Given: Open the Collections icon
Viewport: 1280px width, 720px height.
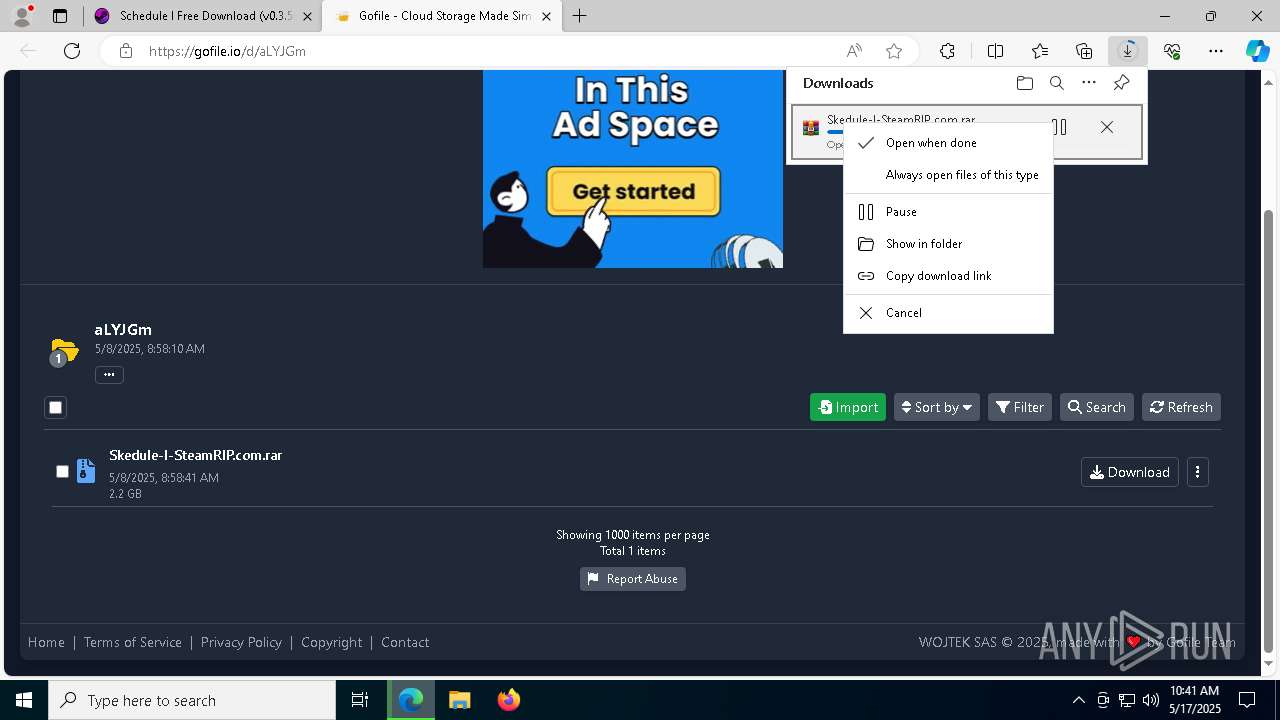Looking at the screenshot, I should 1084,51.
